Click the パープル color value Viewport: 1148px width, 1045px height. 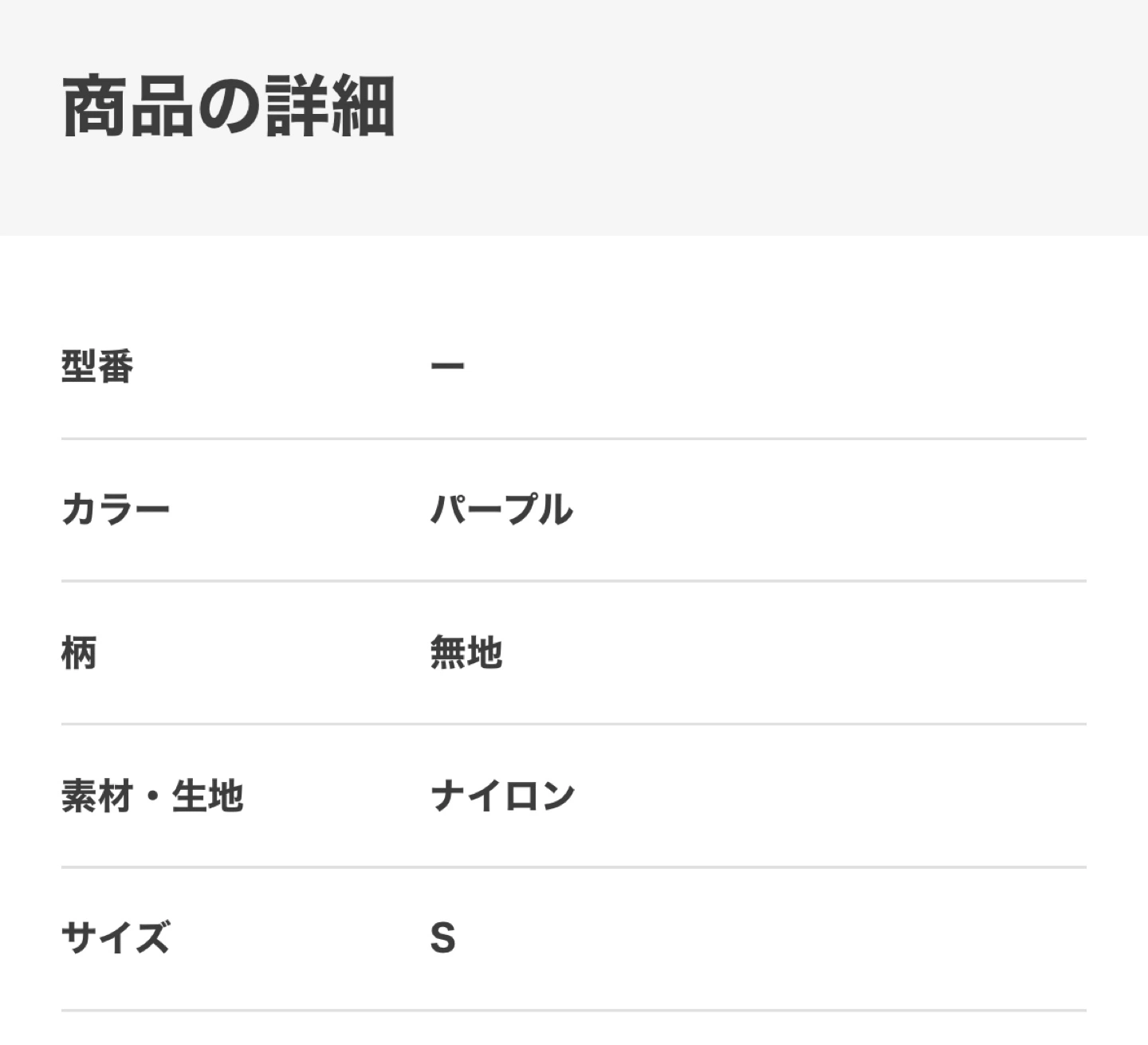click(501, 509)
